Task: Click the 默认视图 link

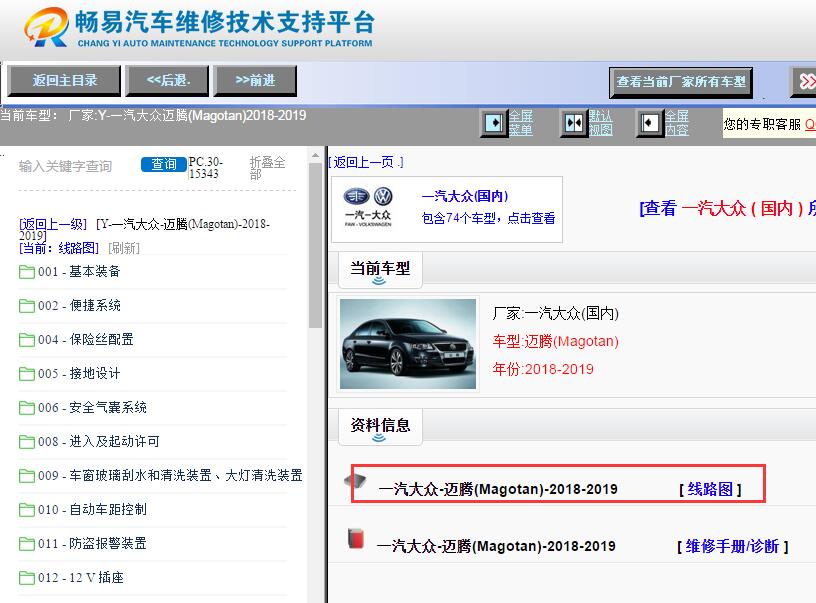Action: pos(601,123)
